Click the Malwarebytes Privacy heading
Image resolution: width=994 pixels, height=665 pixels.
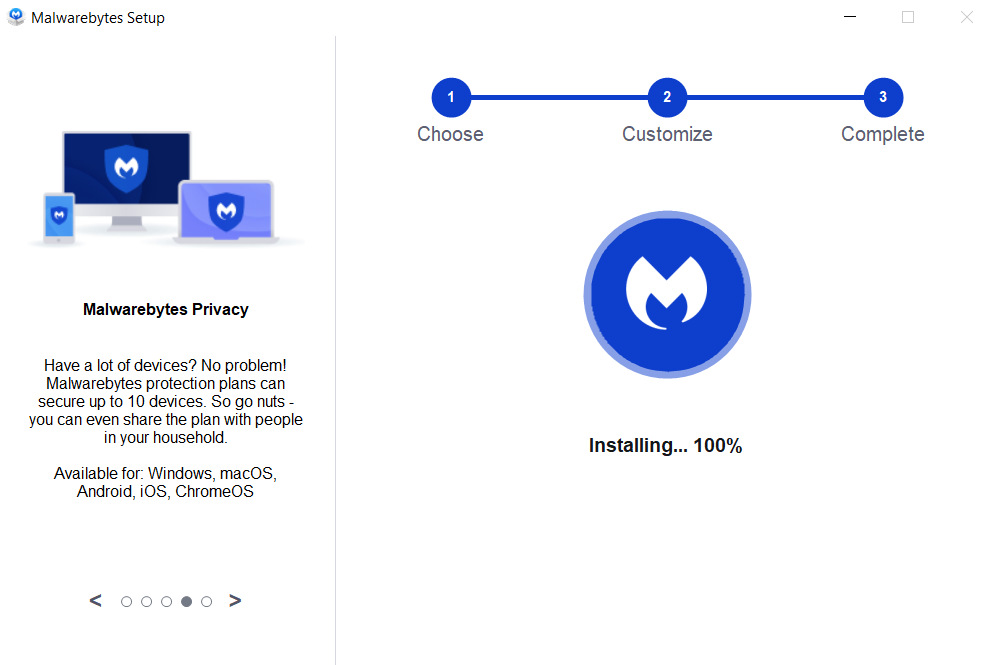tap(166, 310)
